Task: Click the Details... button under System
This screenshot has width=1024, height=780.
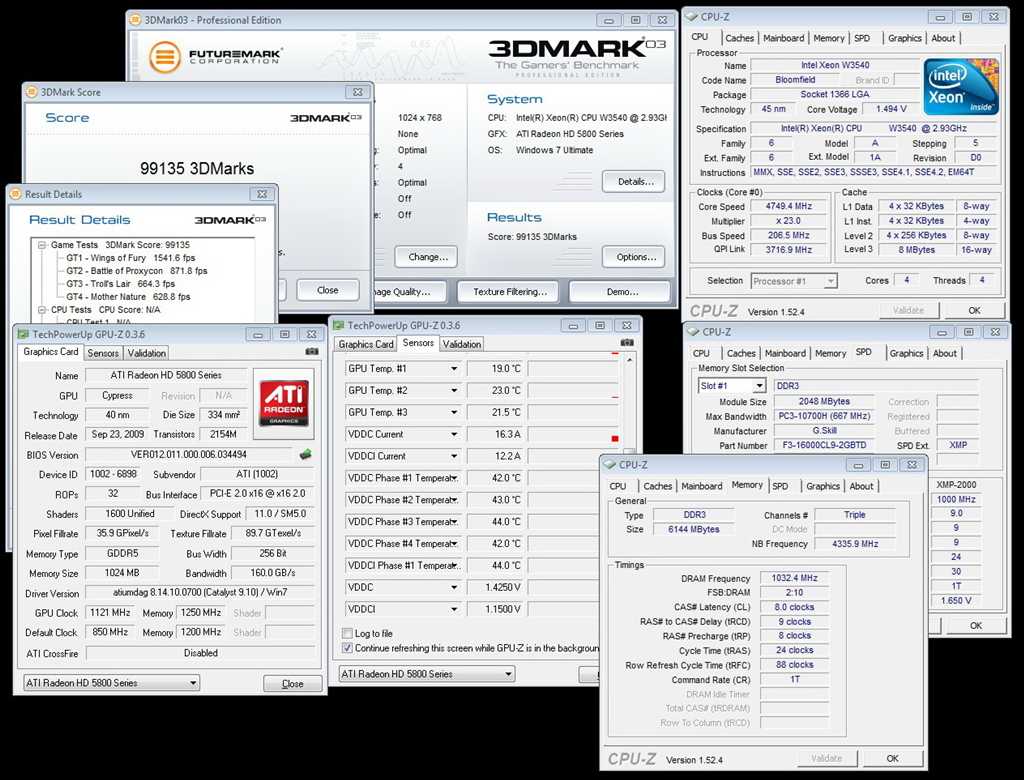Action: [635, 182]
